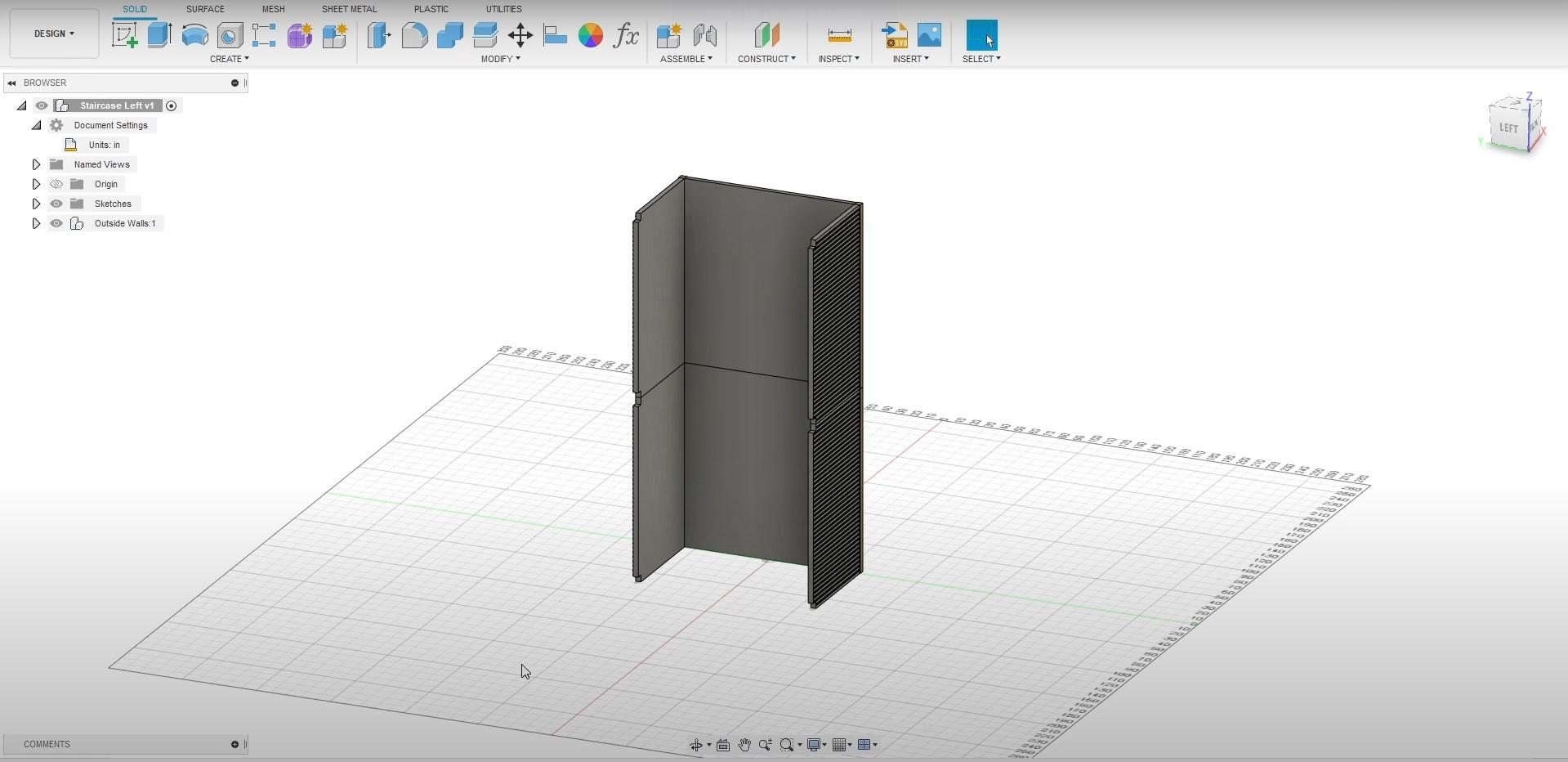1568x762 pixels.
Task: Choose the Extrude tool
Action: (159, 35)
